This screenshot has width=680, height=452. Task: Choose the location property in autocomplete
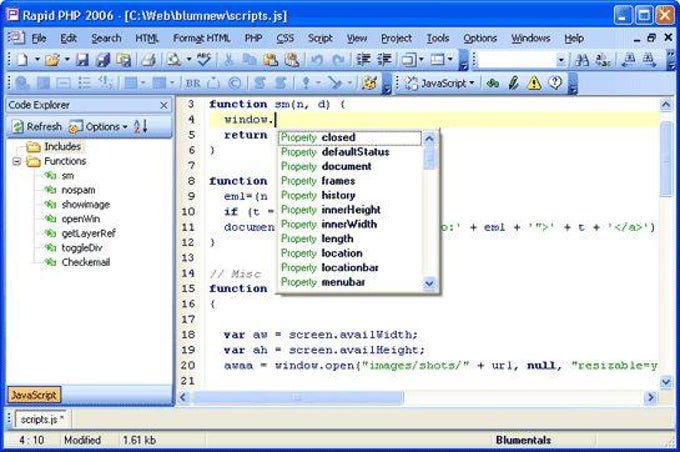tap(350, 253)
